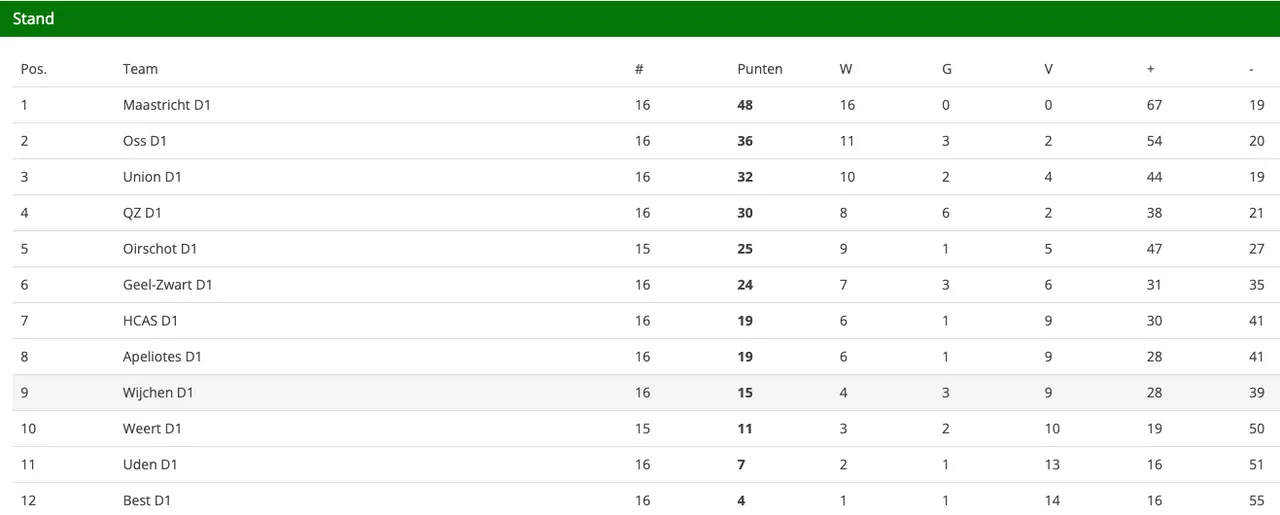
Task: Open the Apeliotes D1 team entry
Action: pyautogui.click(x=163, y=357)
